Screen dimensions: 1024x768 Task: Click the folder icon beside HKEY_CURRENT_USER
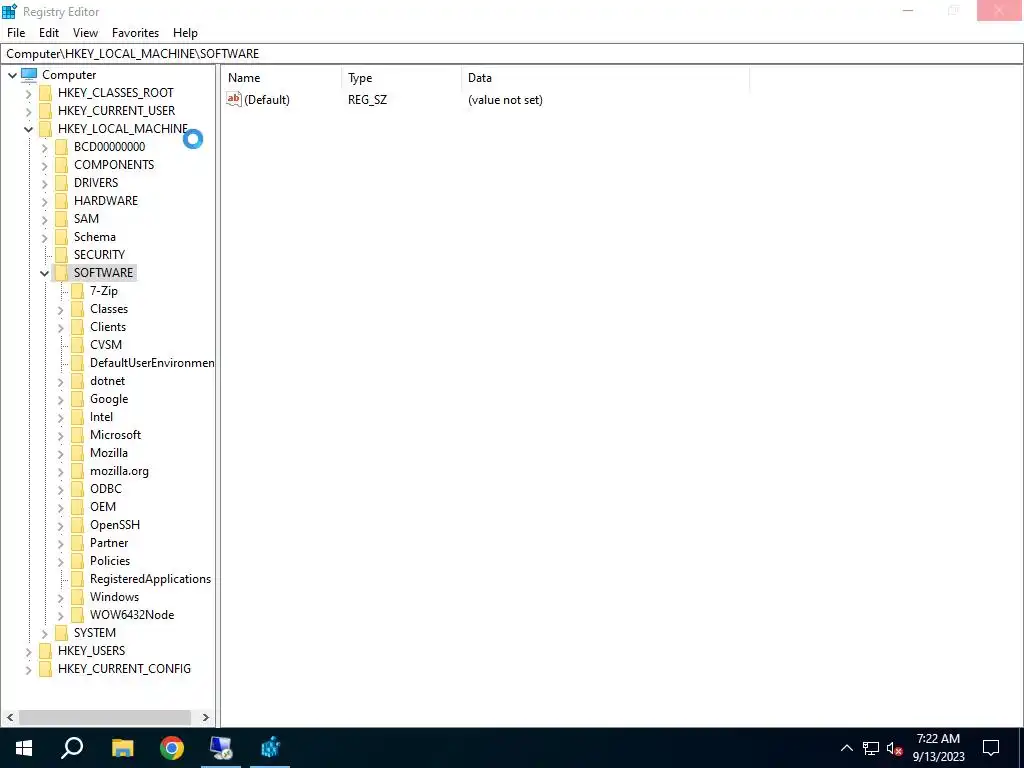(x=45, y=110)
